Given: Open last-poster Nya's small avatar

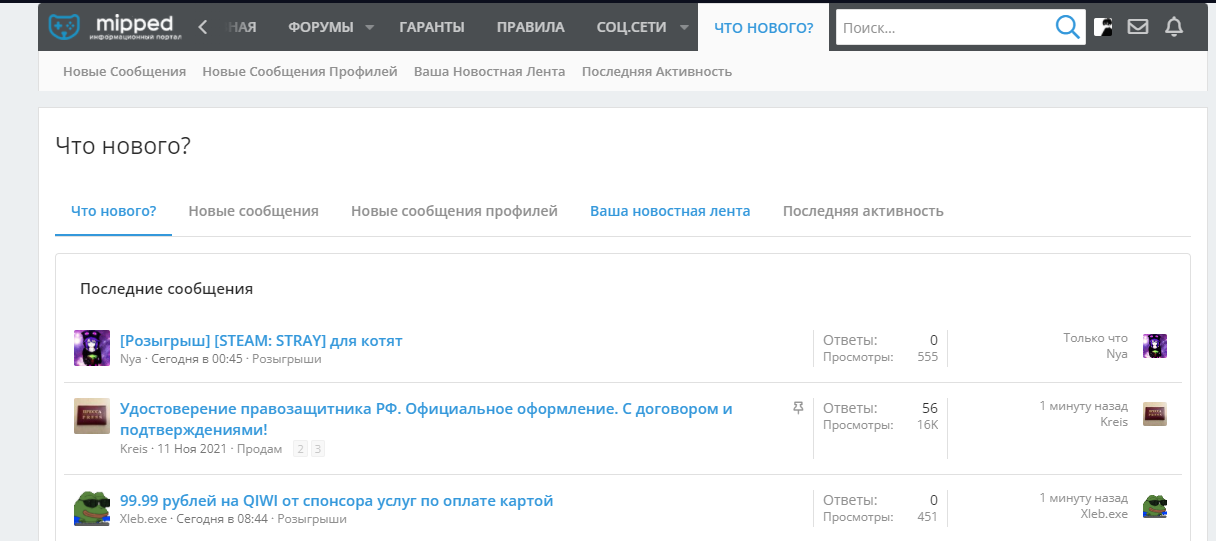Looking at the screenshot, I should click(x=1155, y=346).
